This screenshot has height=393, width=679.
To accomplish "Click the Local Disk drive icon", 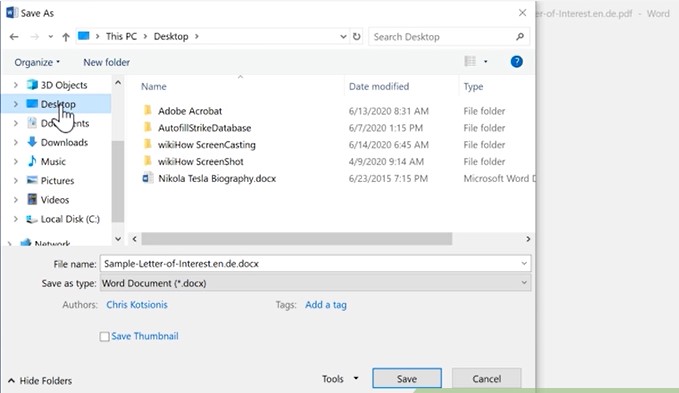I will (32, 219).
